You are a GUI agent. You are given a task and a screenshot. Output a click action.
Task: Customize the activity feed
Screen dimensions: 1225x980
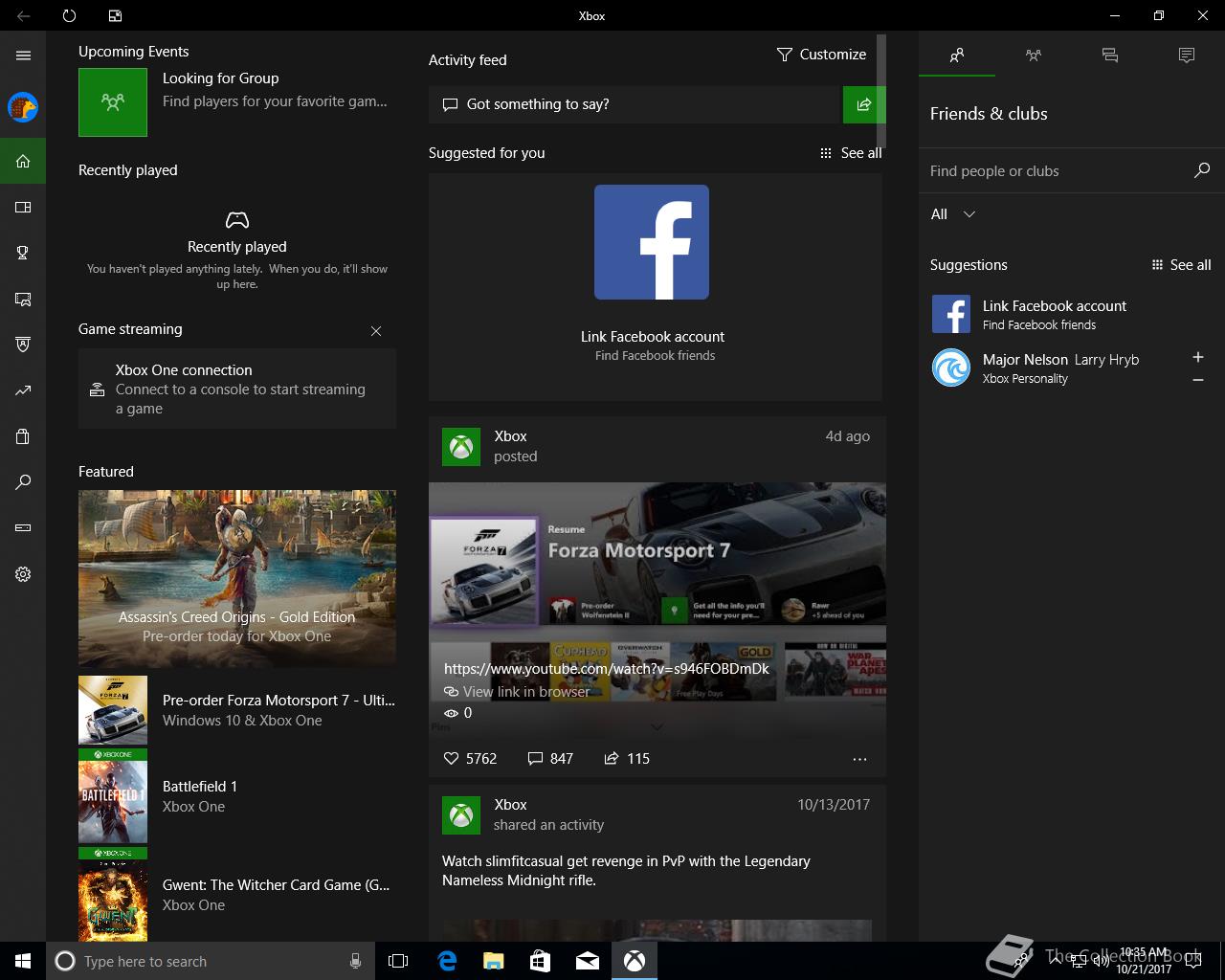(x=821, y=55)
